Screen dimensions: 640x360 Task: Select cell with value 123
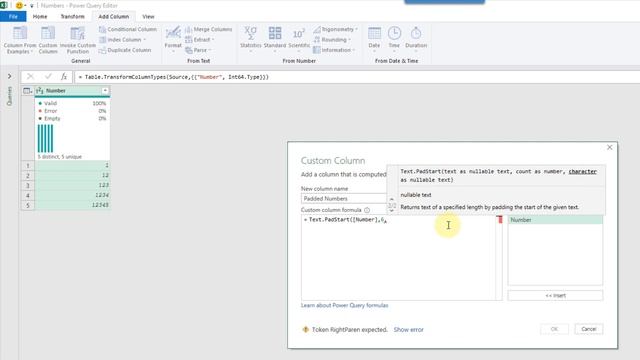tap(72, 185)
